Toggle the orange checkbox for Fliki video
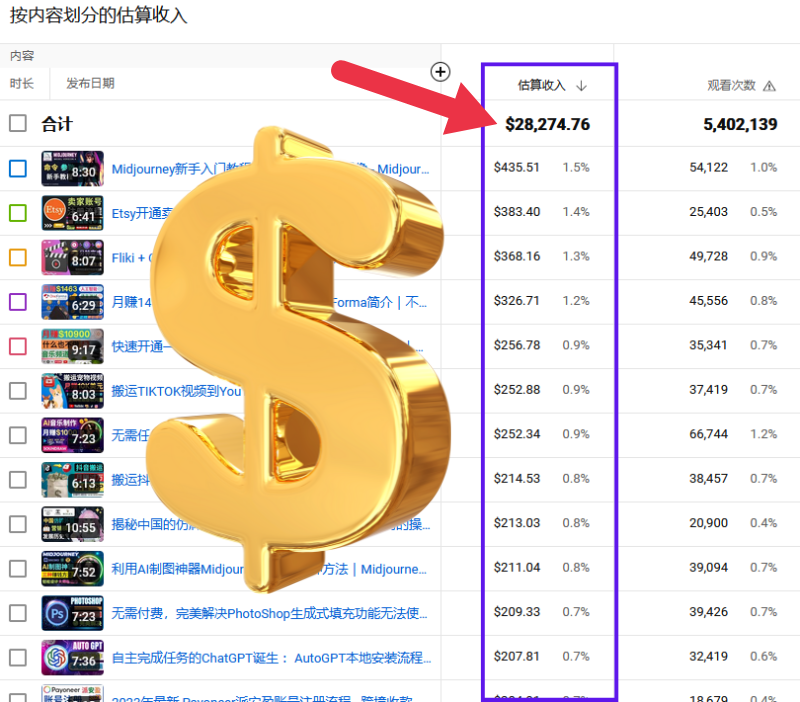800x702 pixels. coord(18,257)
